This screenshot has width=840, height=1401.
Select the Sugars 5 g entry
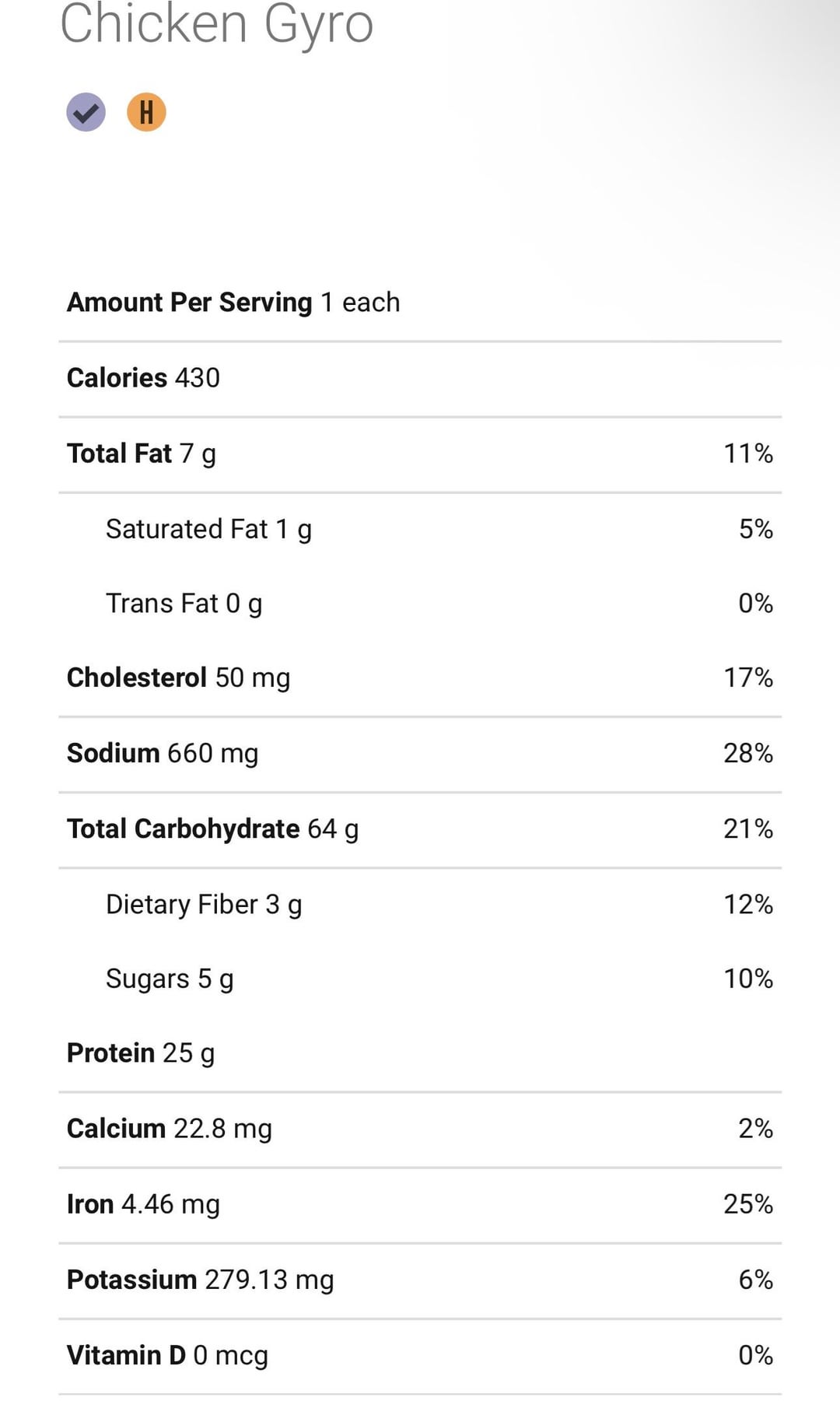[170, 979]
